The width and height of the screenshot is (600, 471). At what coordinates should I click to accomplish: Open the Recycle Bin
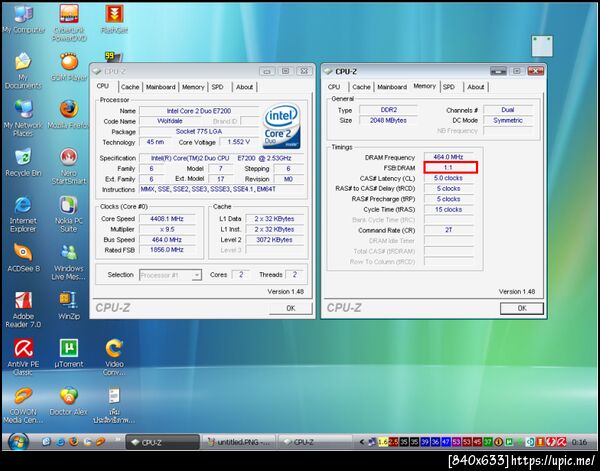[23, 162]
